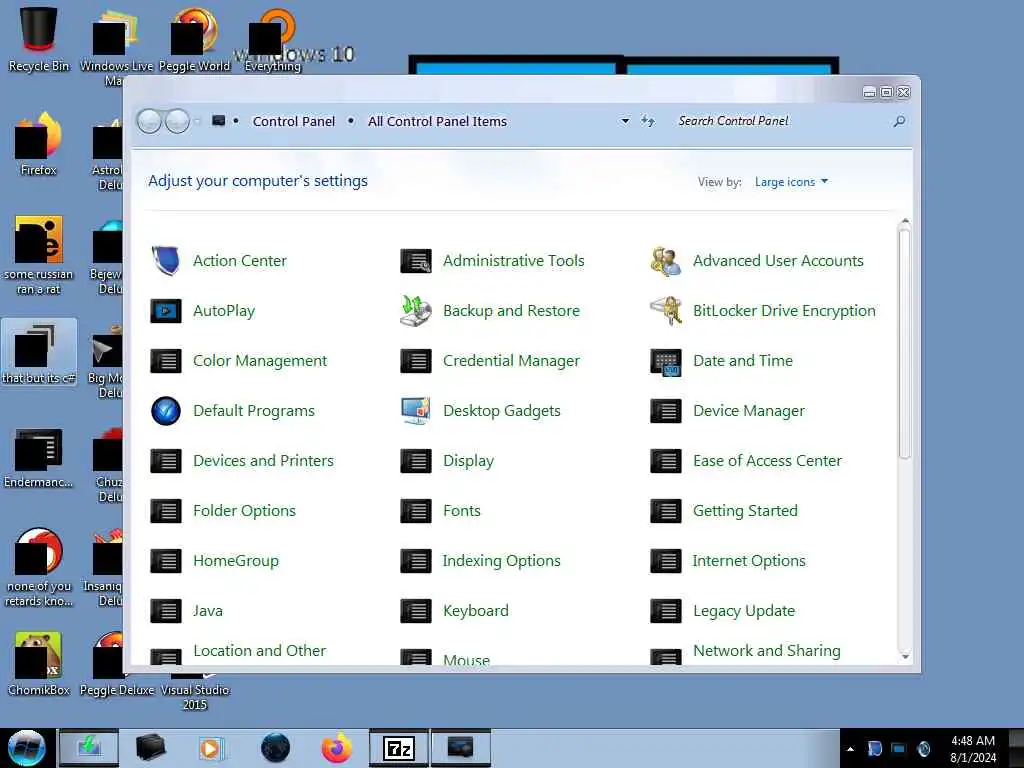Image resolution: width=1024 pixels, height=768 pixels.
Task: Click the Back navigation button
Action: [150, 121]
